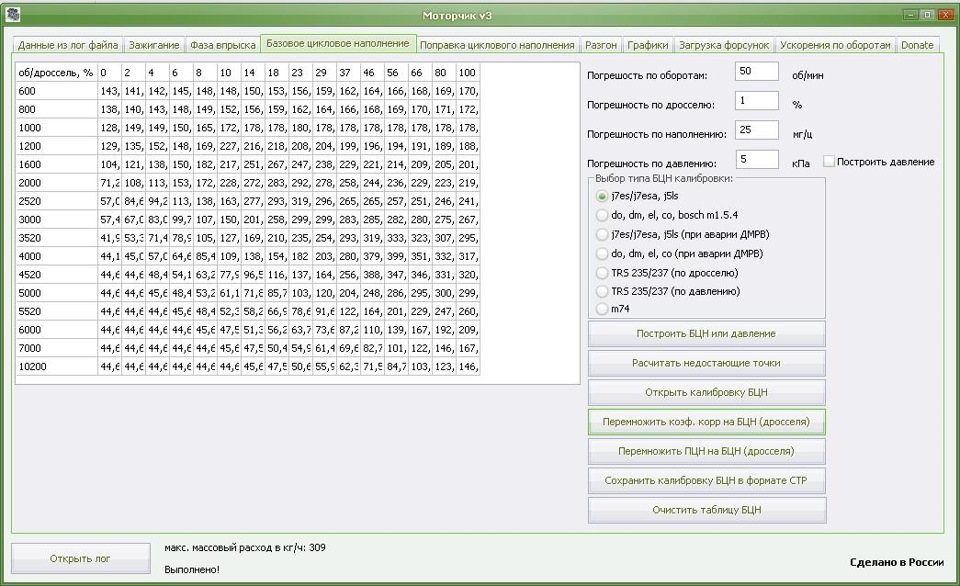Image resolution: width=960 pixels, height=586 pixels.
Task: Select the 800 rpm row header
Action: pyautogui.click(x=56, y=110)
